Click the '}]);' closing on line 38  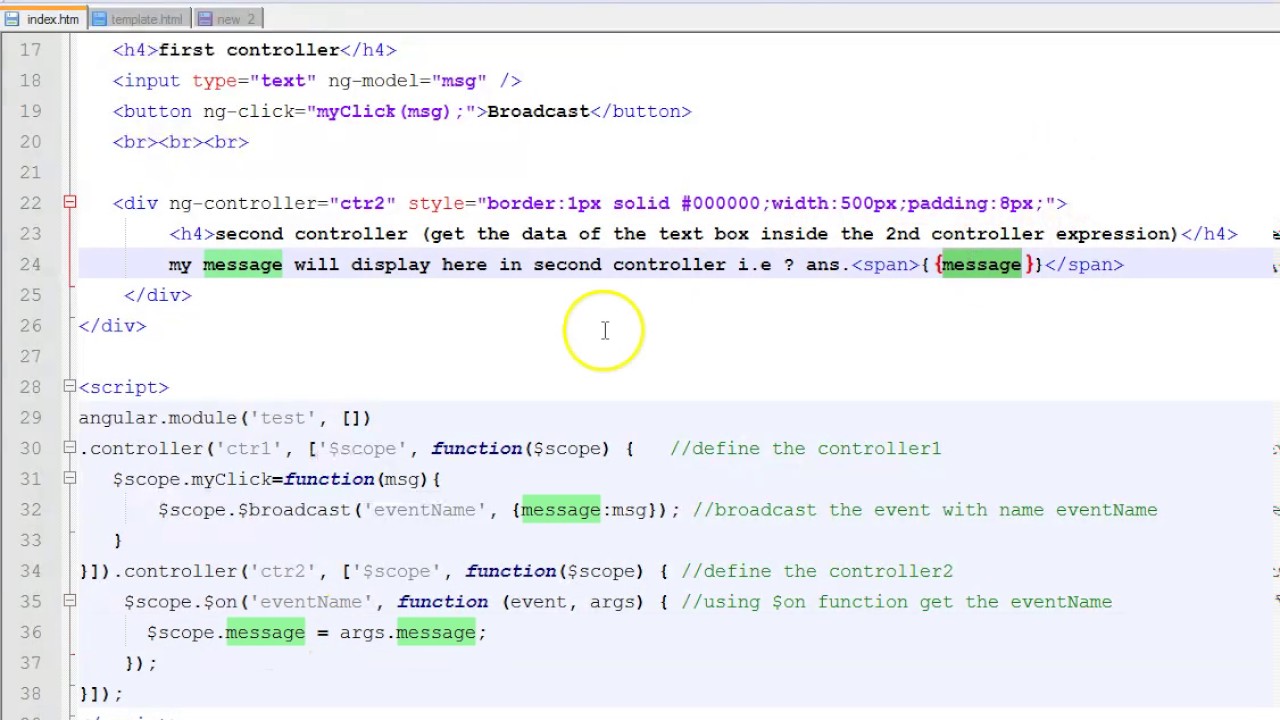click(101, 693)
